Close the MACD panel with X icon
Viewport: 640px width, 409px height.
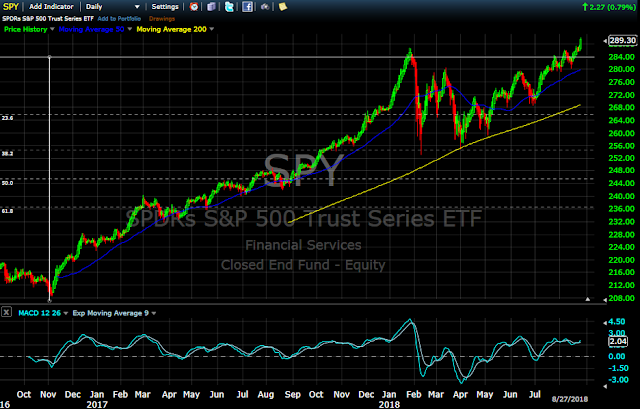click(6, 312)
